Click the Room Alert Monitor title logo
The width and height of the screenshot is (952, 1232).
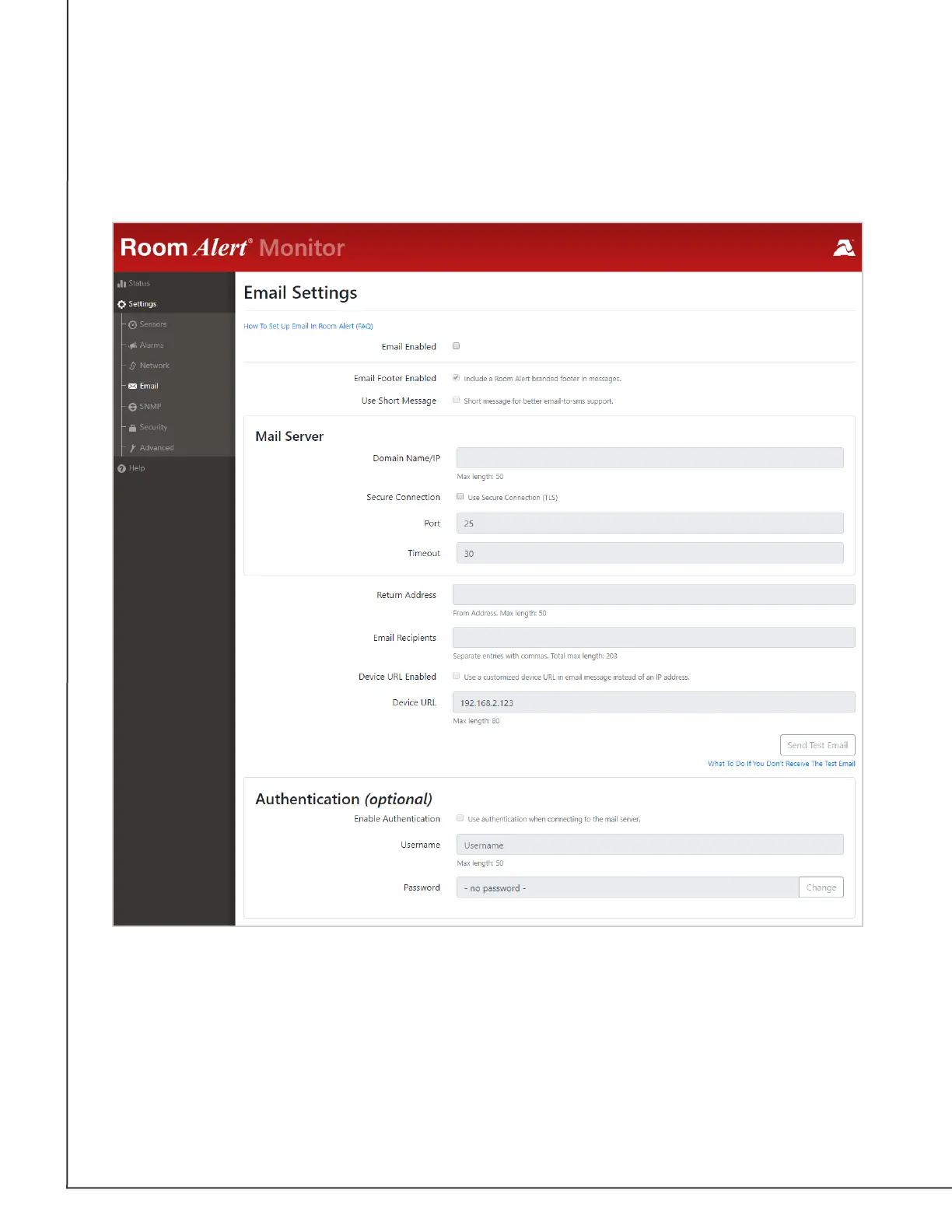tap(232, 247)
